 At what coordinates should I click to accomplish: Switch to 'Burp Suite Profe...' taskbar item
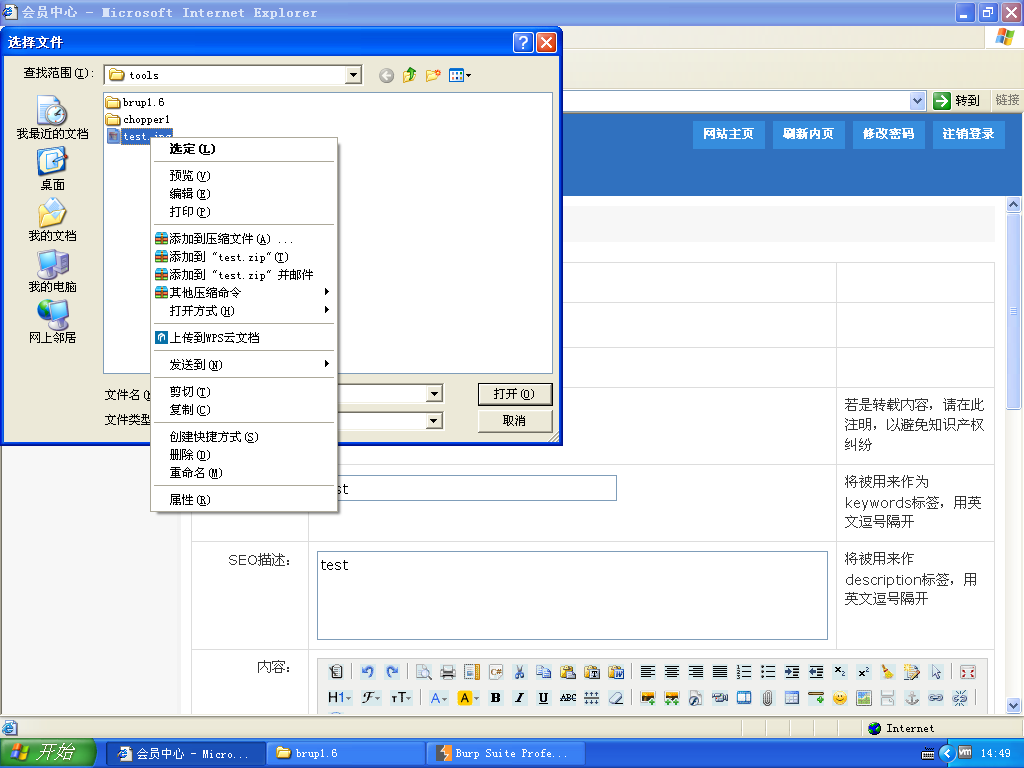[506, 753]
